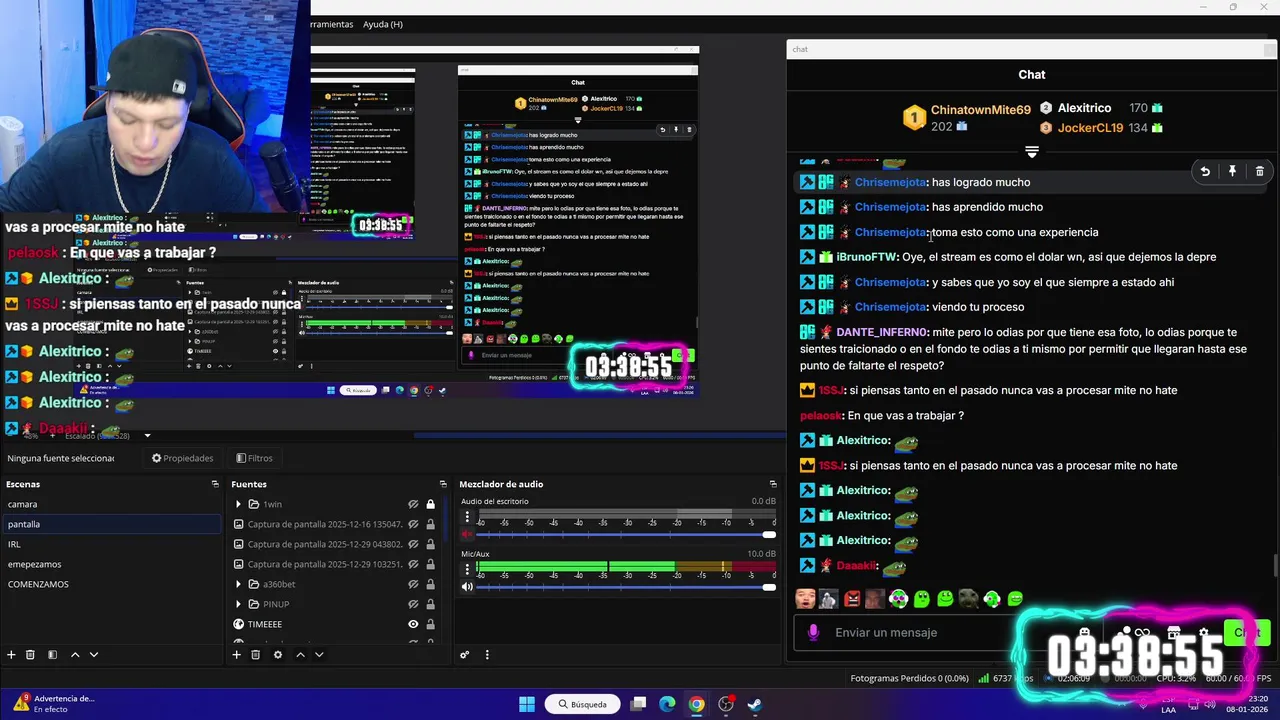Screen dimensions: 1280x720
Task: Open the Windows Start menu
Action: 527,704
